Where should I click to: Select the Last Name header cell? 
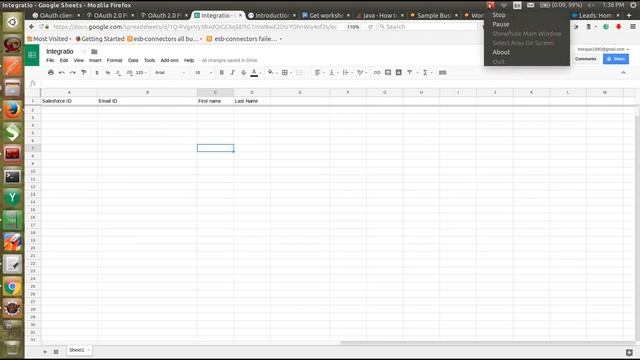pos(252,101)
